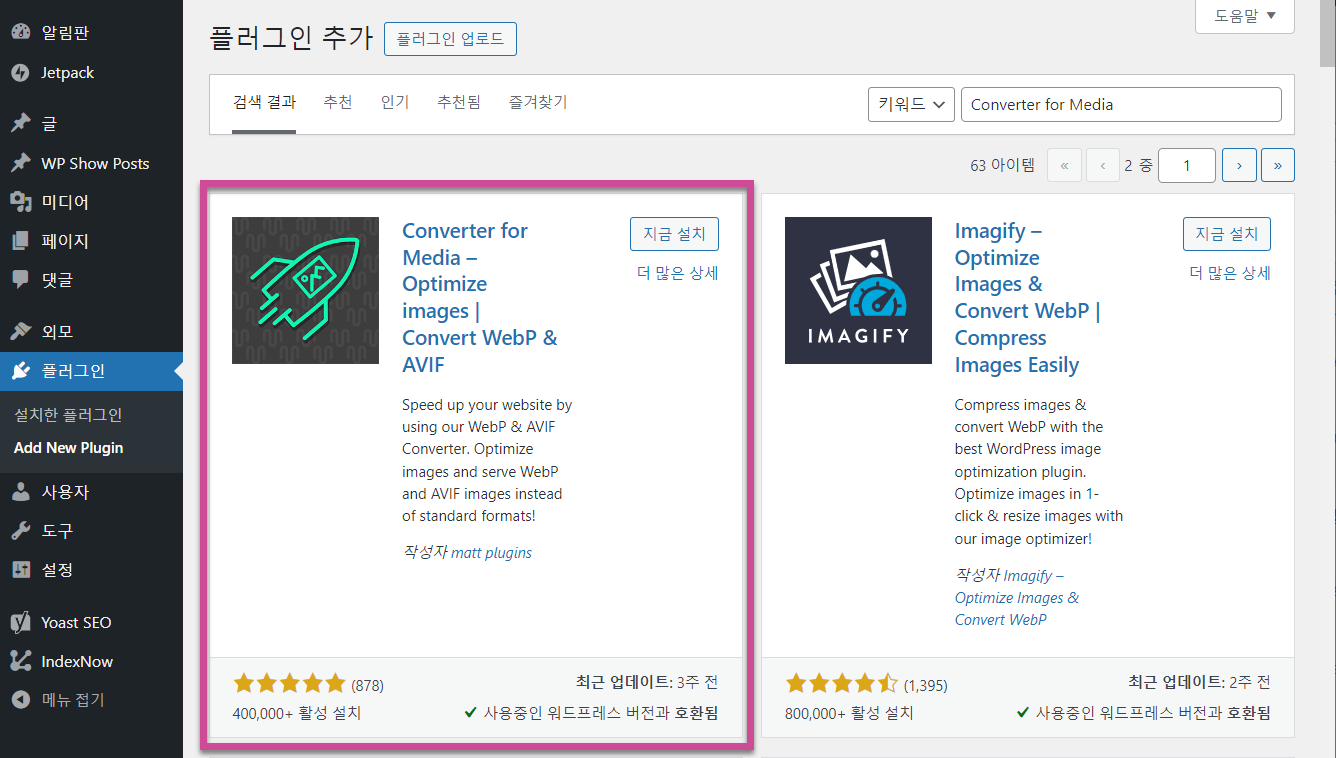Click the media icon next to 미디어
Viewport: 1336px width, 758px height.
(x=21, y=202)
